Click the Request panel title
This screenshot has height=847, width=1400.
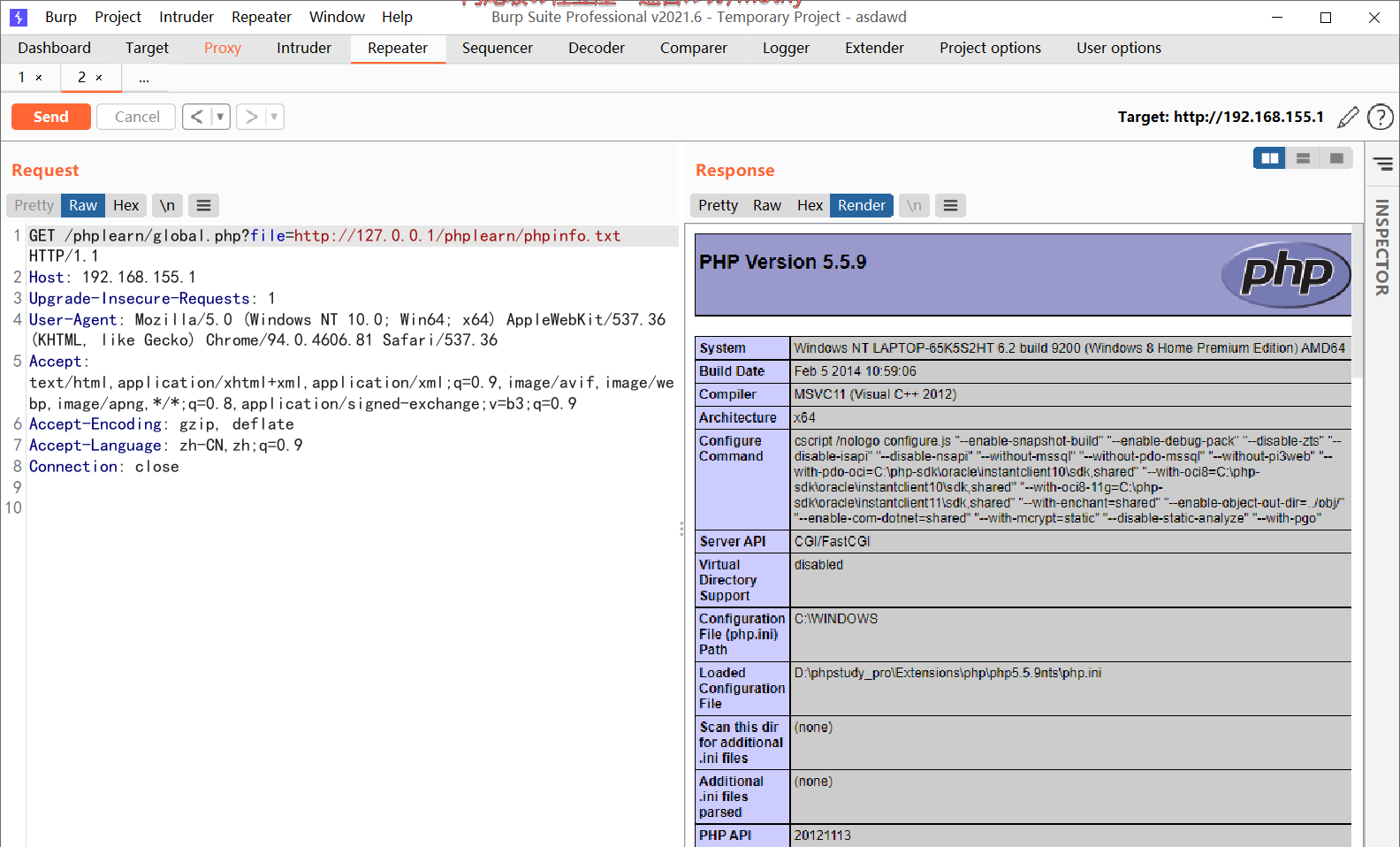click(x=45, y=171)
